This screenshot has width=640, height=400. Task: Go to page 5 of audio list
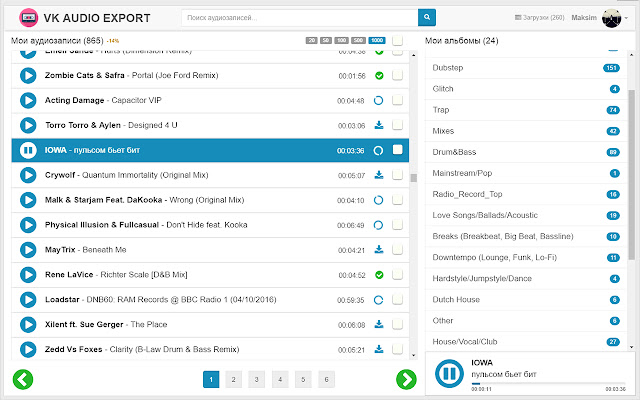[303, 380]
